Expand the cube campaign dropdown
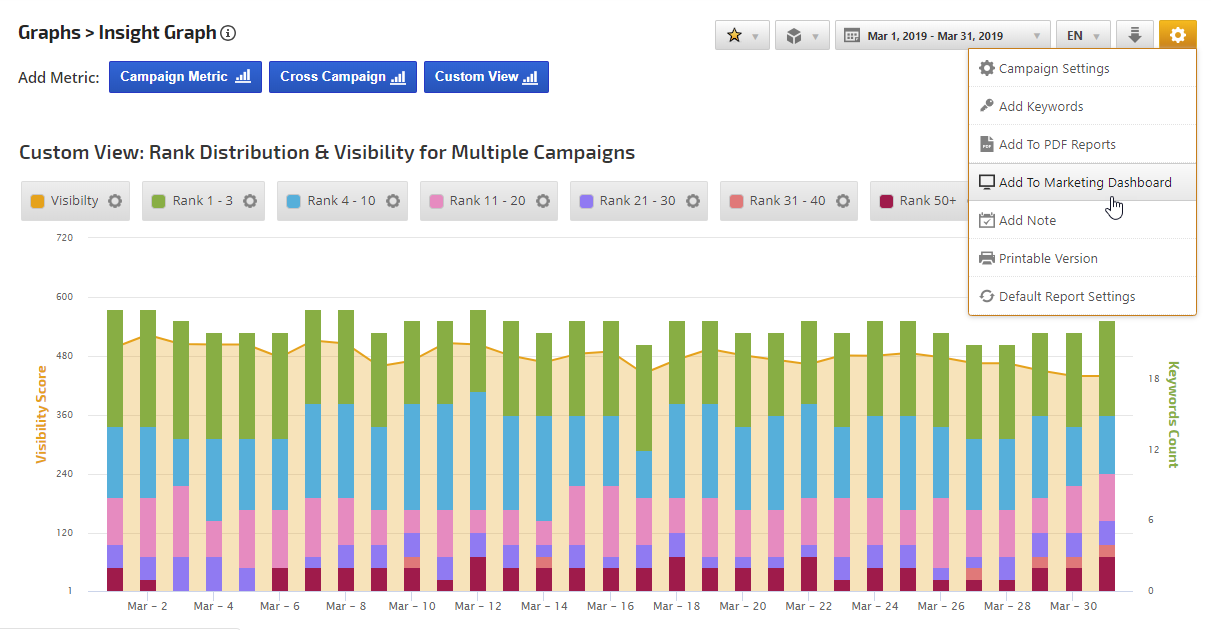This screenshot has height=630, width=1211. 803,35
